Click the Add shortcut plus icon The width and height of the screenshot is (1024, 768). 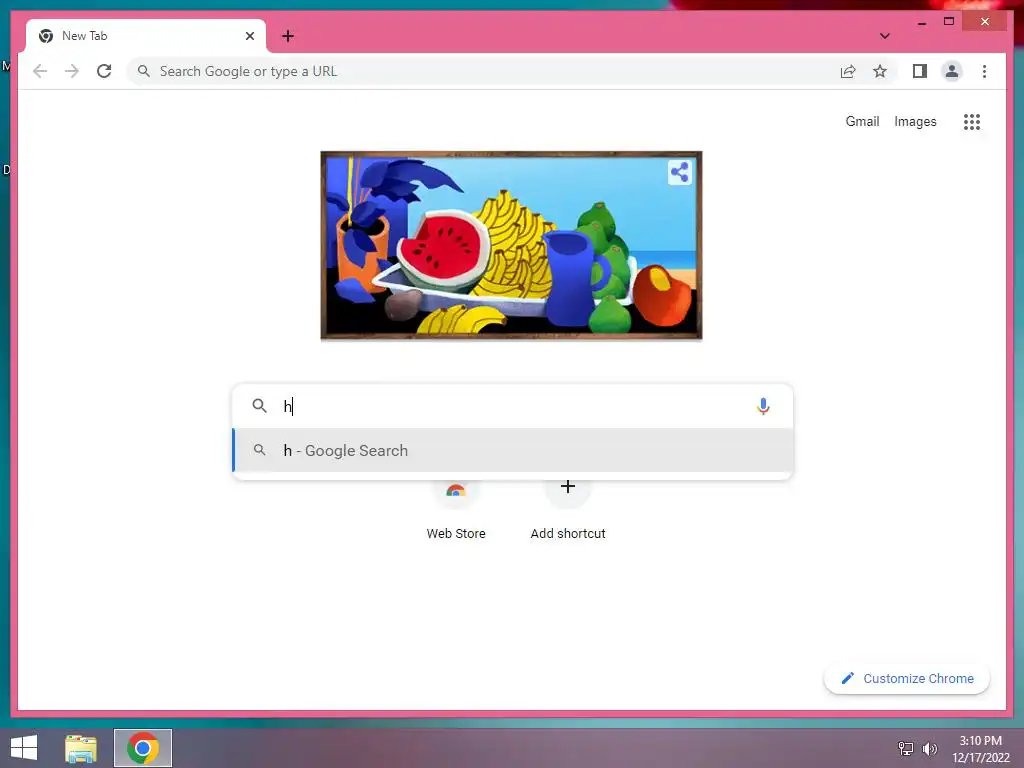(568, 487)
